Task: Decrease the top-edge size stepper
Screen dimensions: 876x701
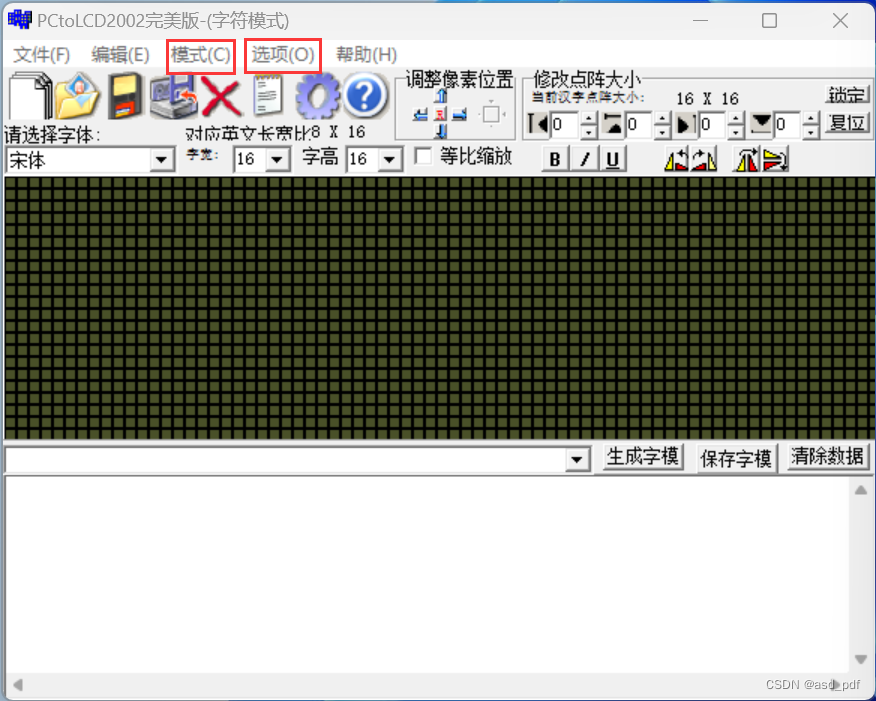Action: click(662, 131)
